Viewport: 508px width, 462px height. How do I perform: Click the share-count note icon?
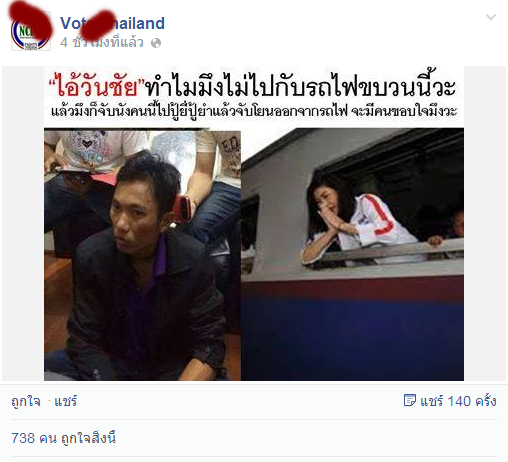[410, 400]
